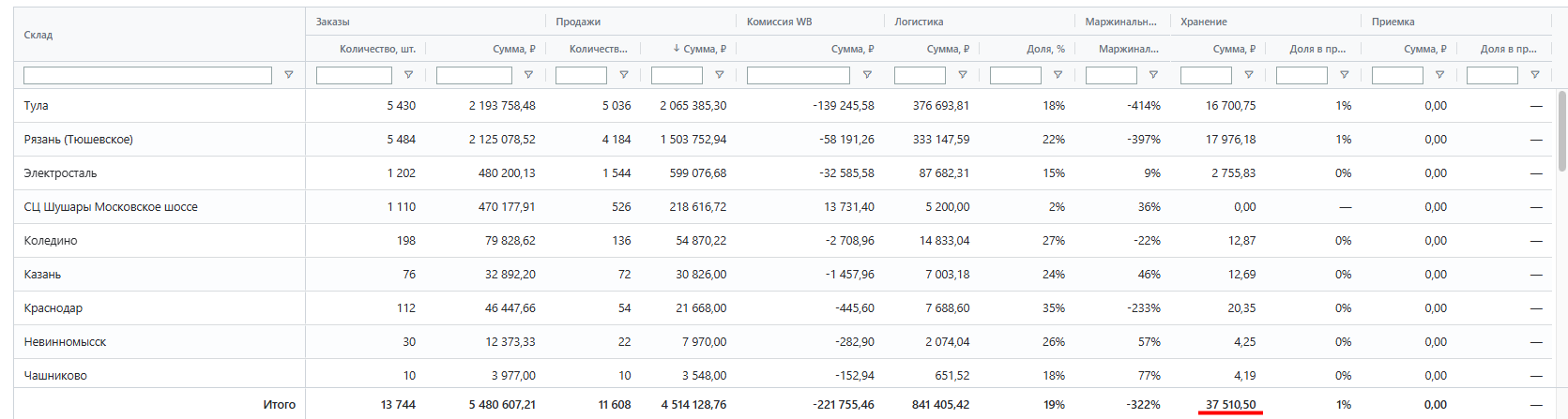Open filter icon for Логистика Сумма column
The width and height of the screenshot is (1568, 419).
pyautogui.click(x=962, y=75)
